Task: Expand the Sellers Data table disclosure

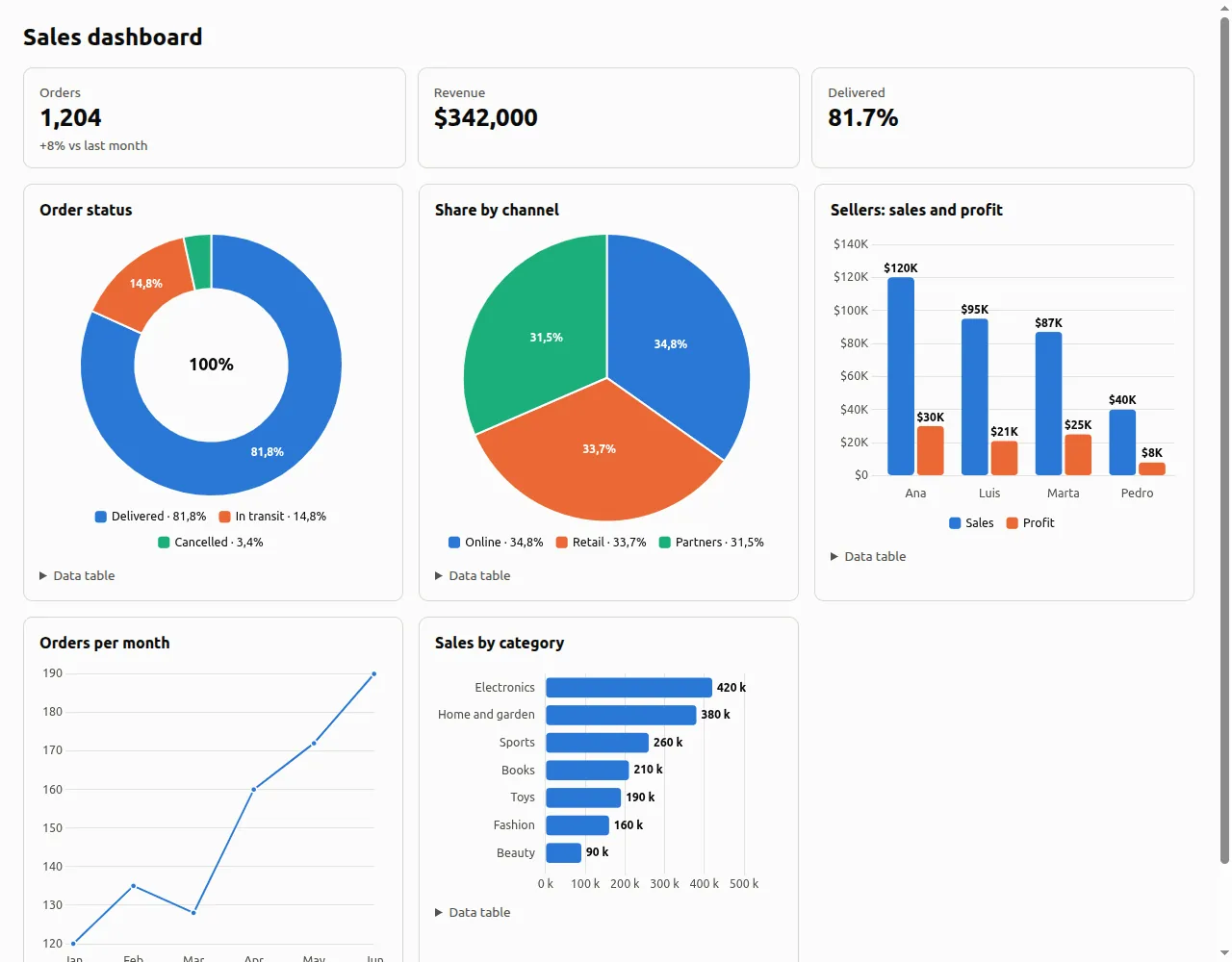Action: coord(868,556)
